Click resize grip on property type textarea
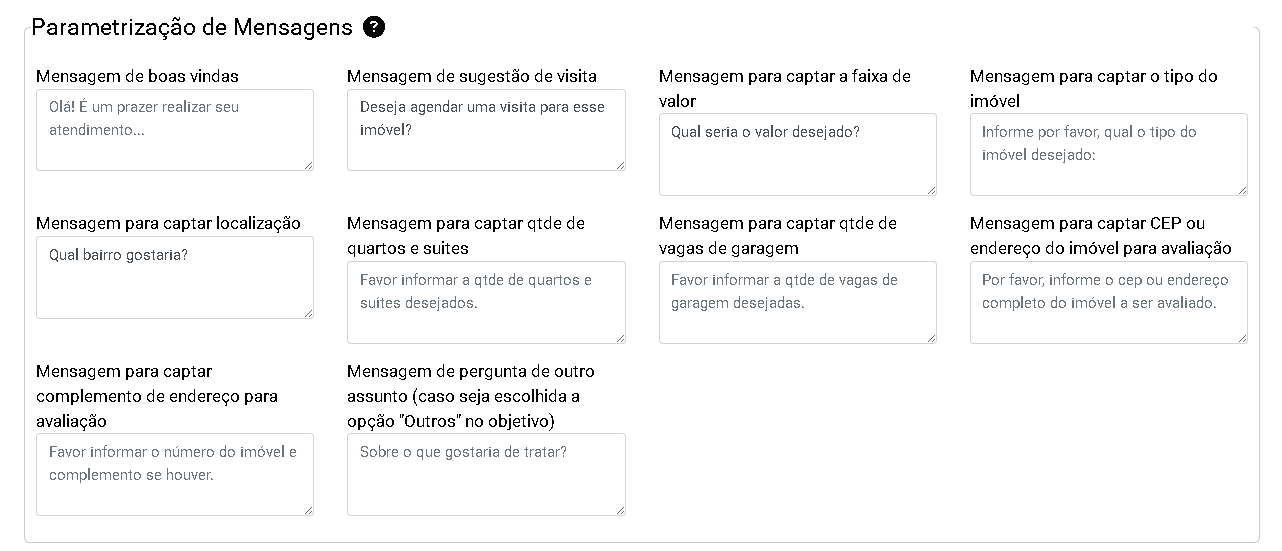 click(x=1242, y=189)
